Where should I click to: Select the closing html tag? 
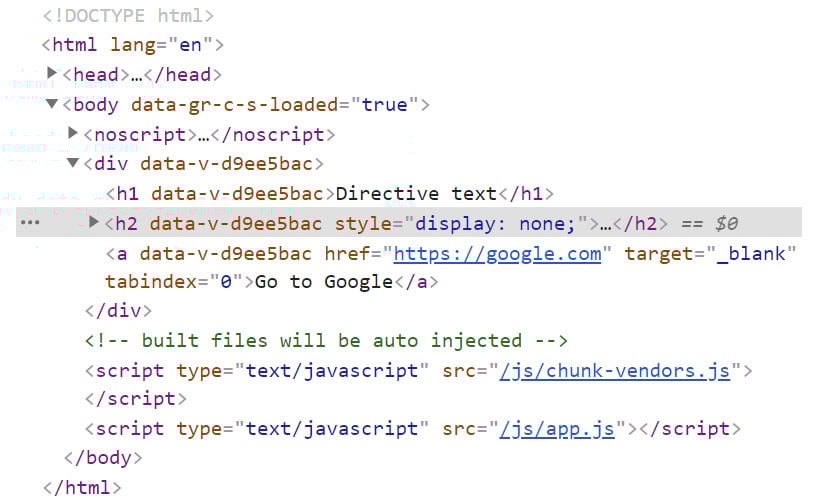click(x=82, y=488)
